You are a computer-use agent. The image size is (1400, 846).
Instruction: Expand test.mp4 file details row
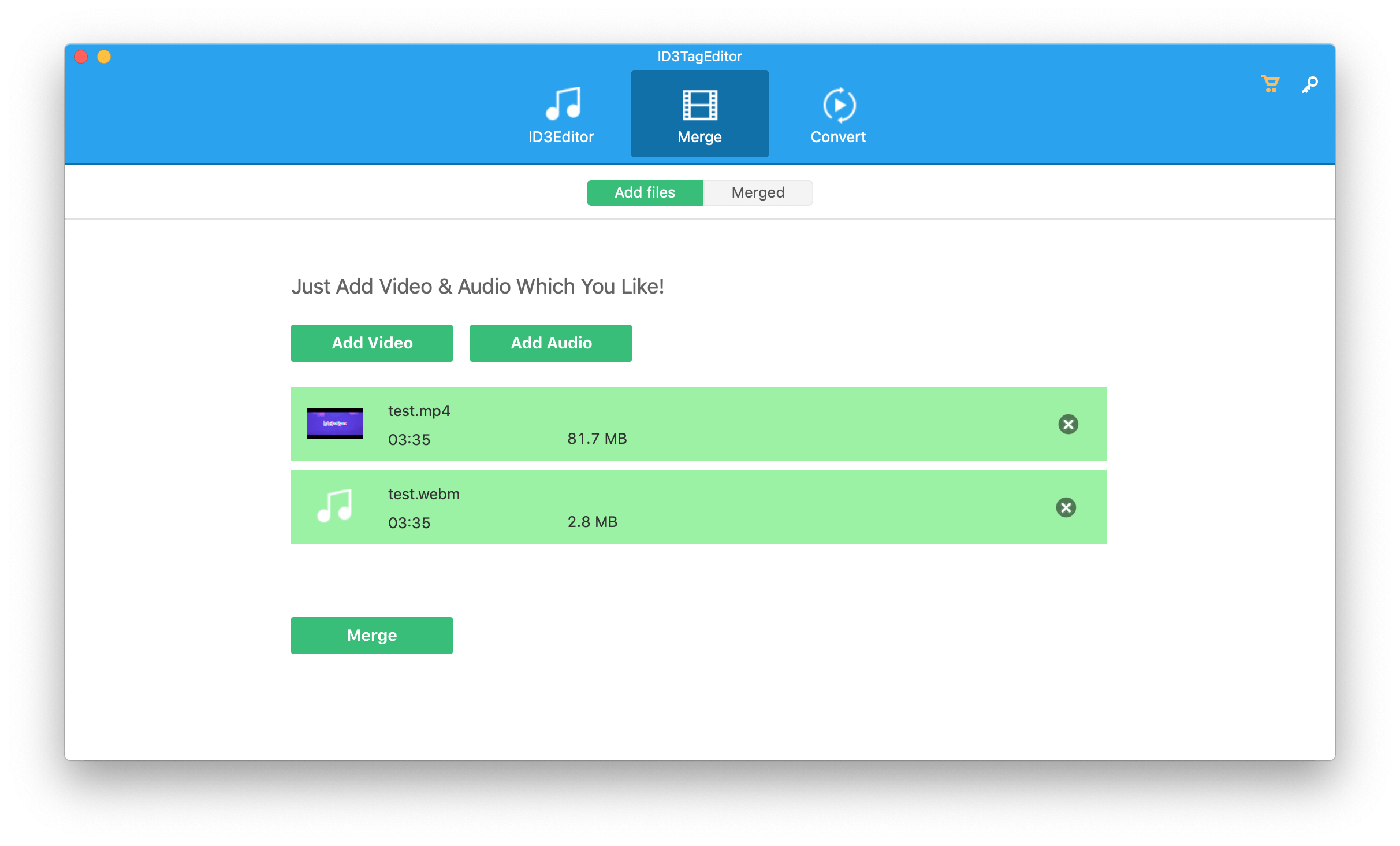[x=697, y=424]
